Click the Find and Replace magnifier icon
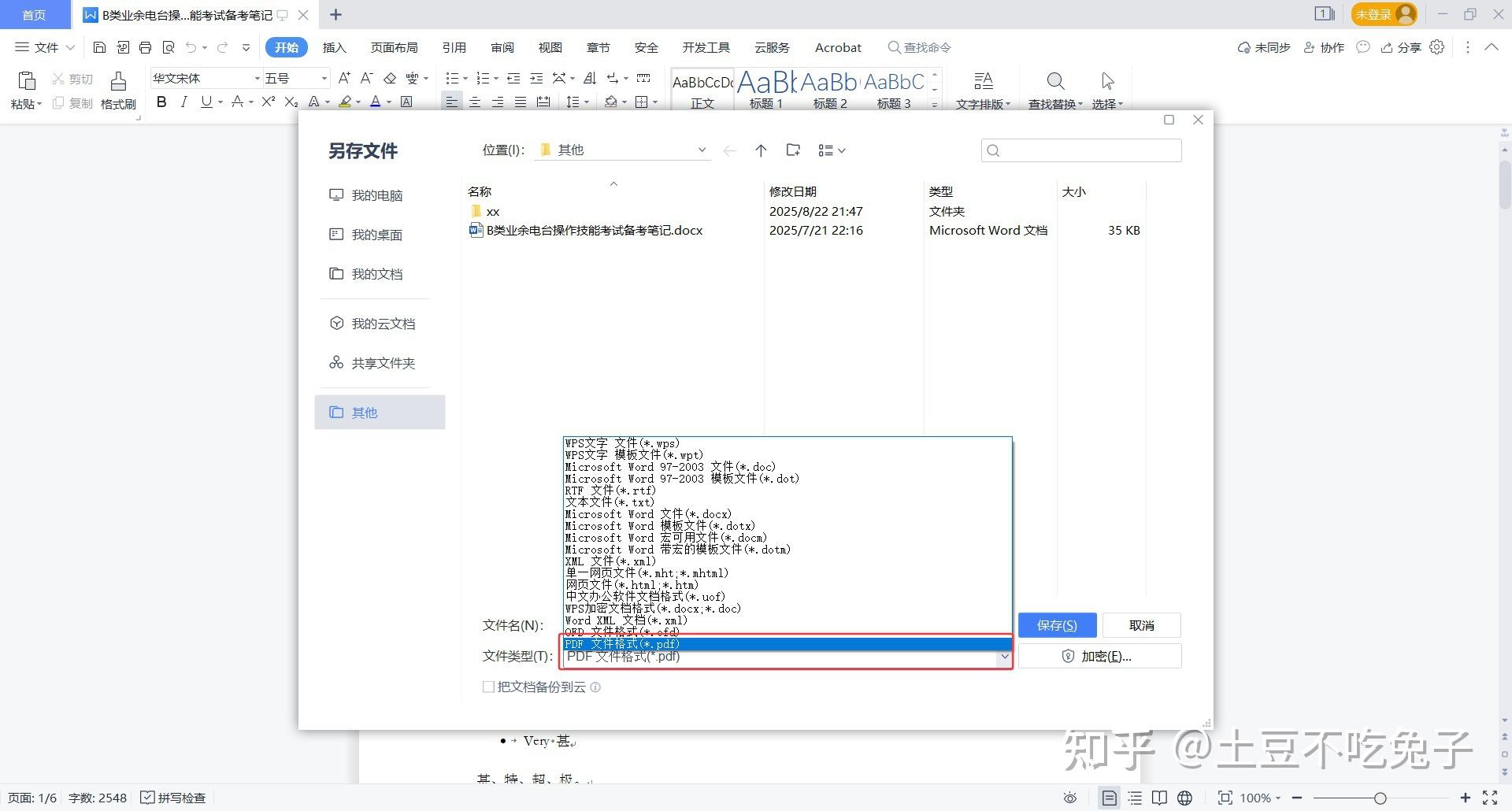The image size is (1512, 811). tap(1055, 81)
